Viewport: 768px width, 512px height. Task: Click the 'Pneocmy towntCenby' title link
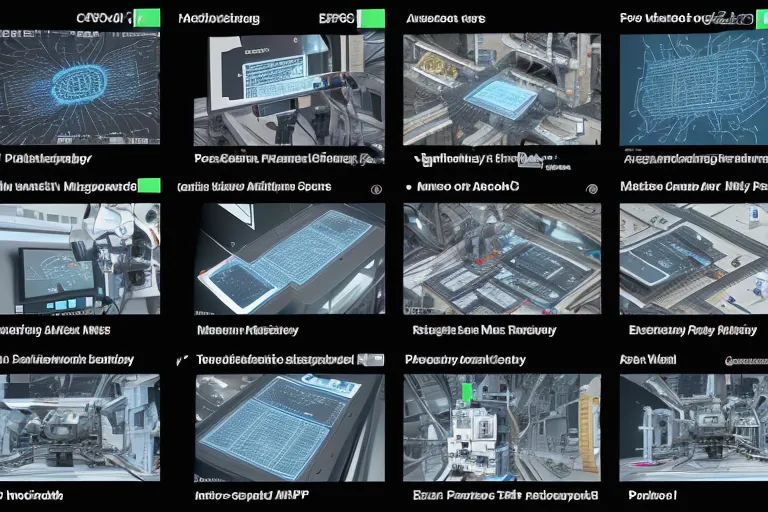pos(464,358)
